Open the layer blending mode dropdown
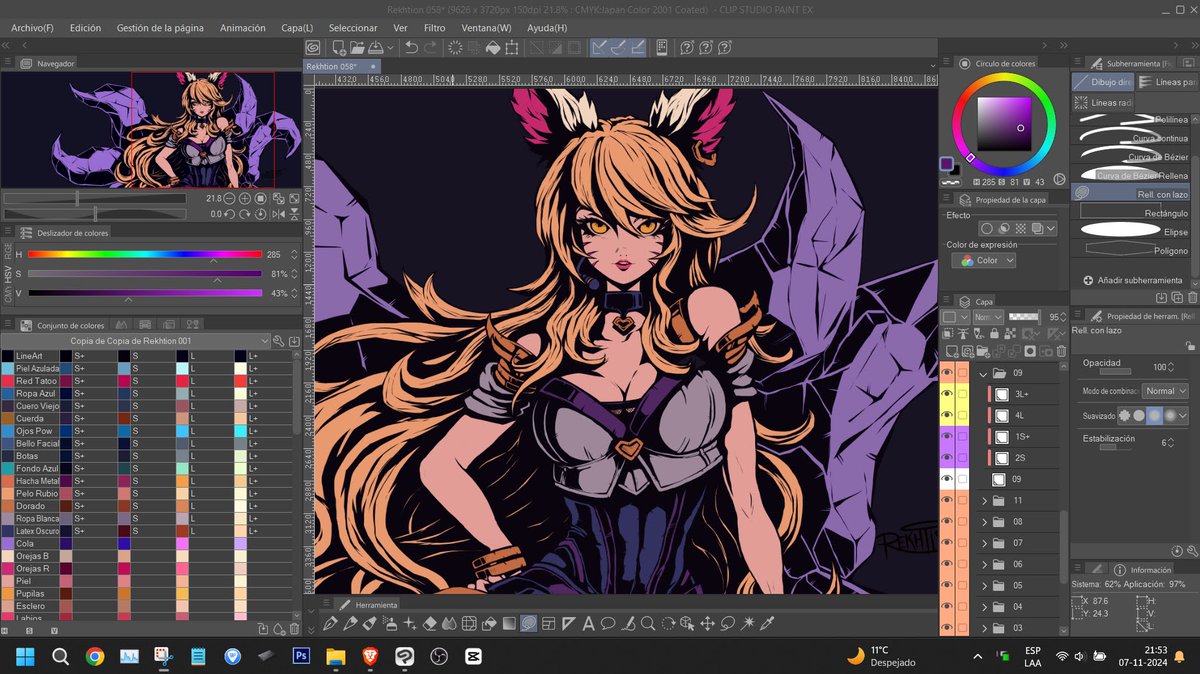The image size is (1200, 674). tap(988, 317)
